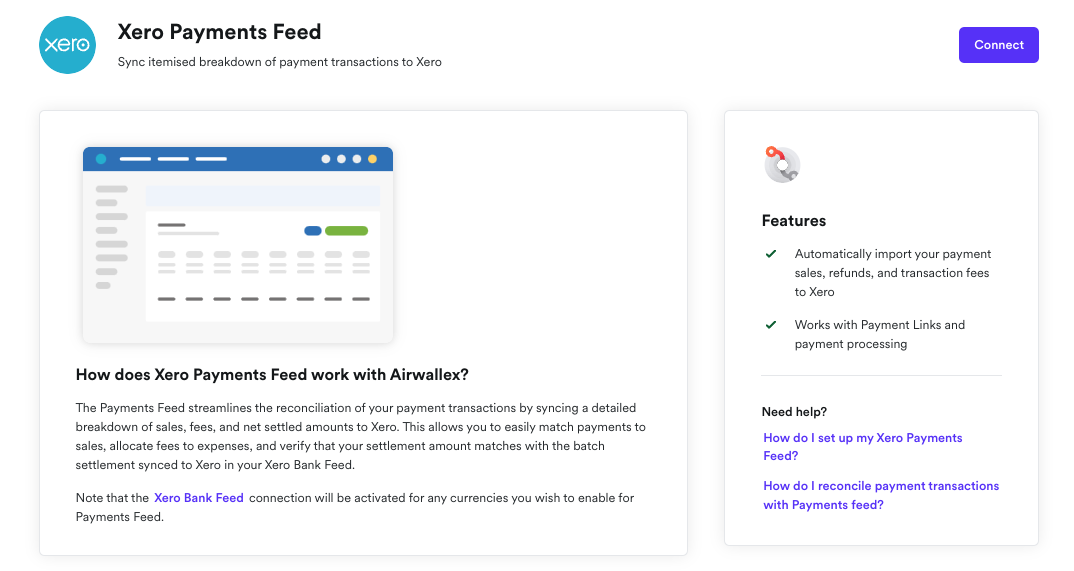Click the checkmark beside Payment Links feature
This screenshot has height=571, width=1074.
tap(771, 325)
